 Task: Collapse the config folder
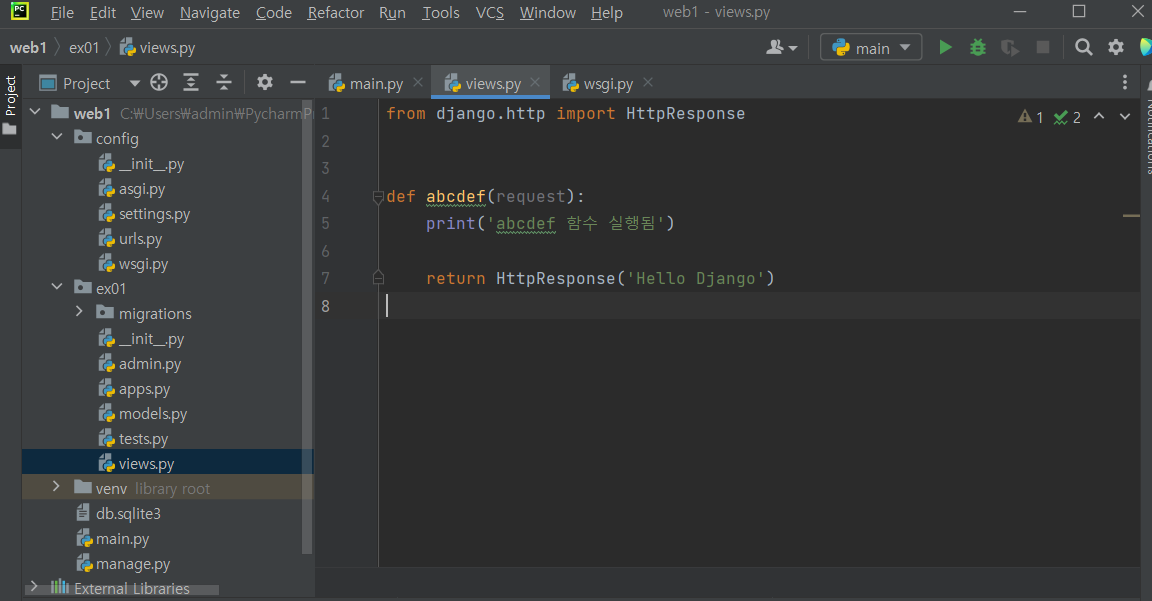point(57,137)
